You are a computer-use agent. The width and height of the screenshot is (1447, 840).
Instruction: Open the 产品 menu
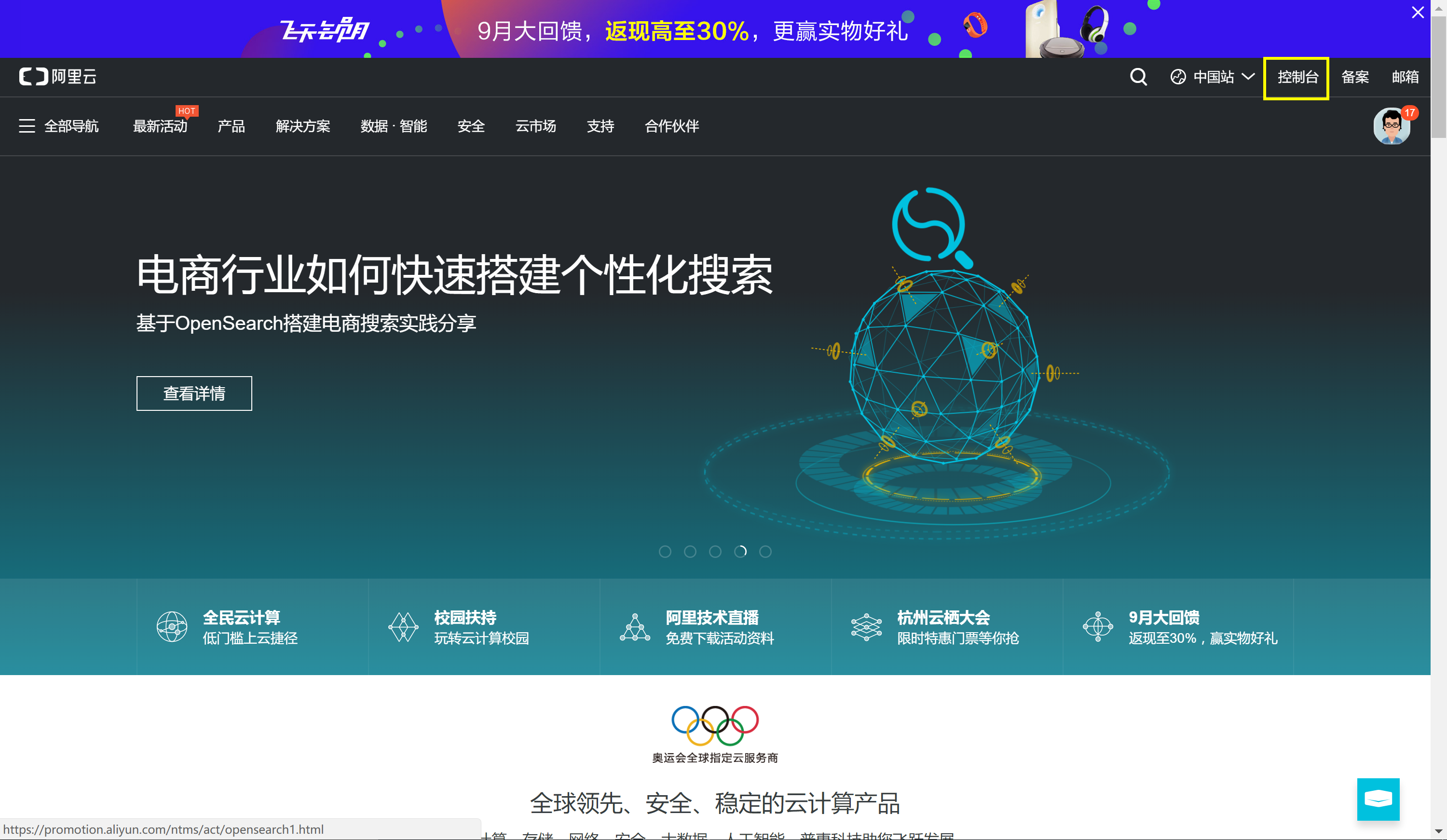pos(232,126)
